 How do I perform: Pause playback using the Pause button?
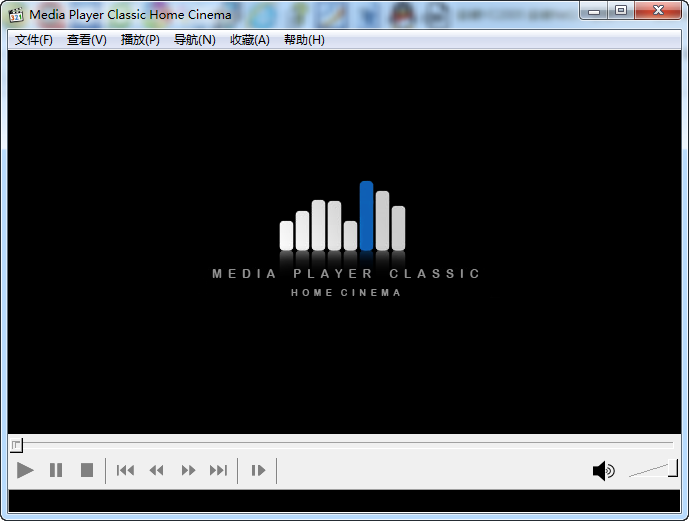pos(56,470)
